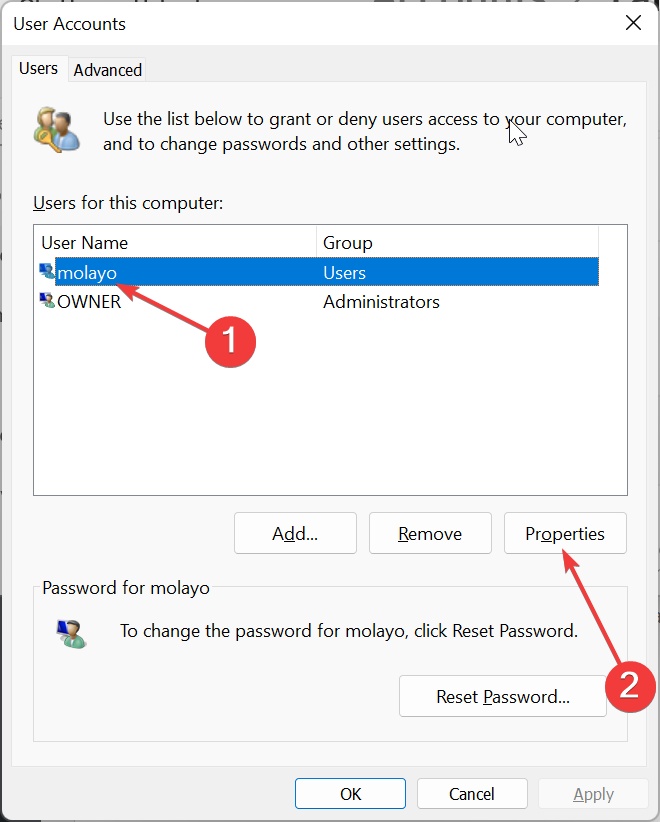660x822 pixels.
Task: Click the Administrators group cell for OWNER
Action: tap(381, 302)
